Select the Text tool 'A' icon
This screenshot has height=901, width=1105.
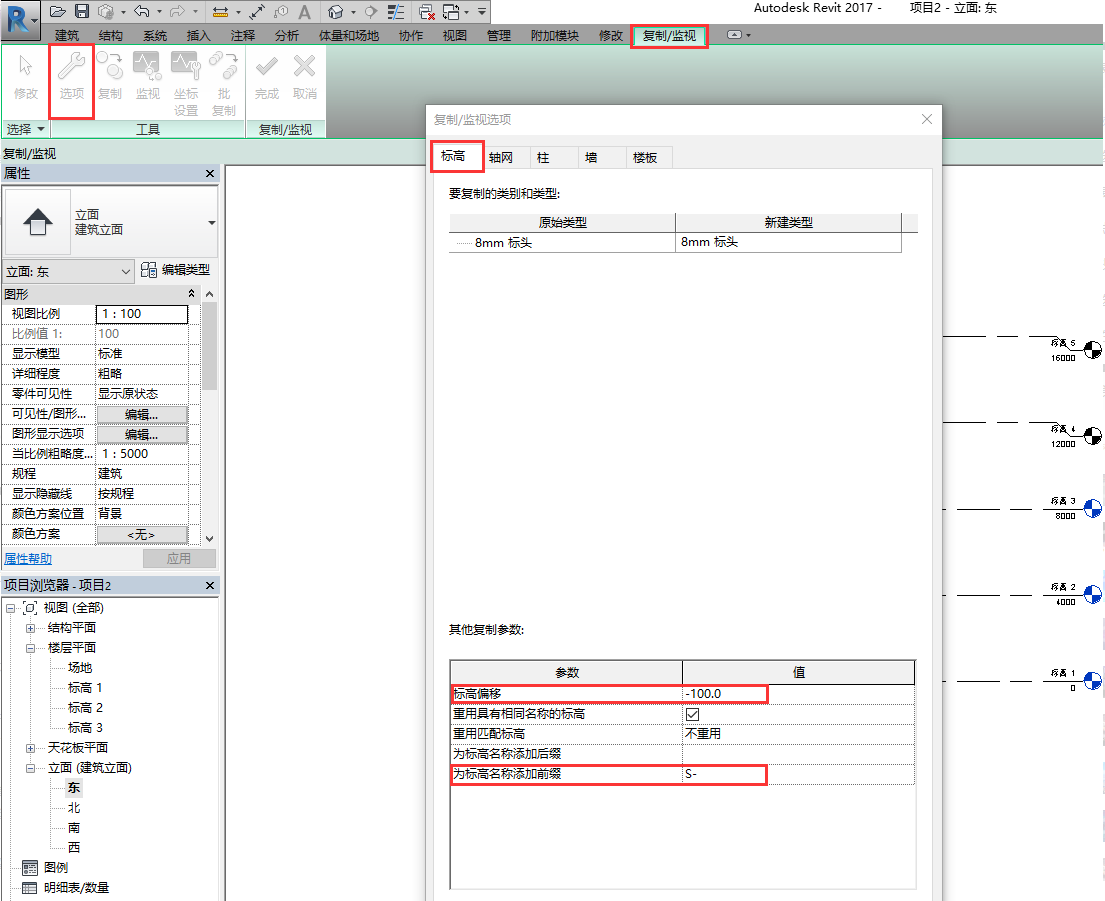click(304, 12)
